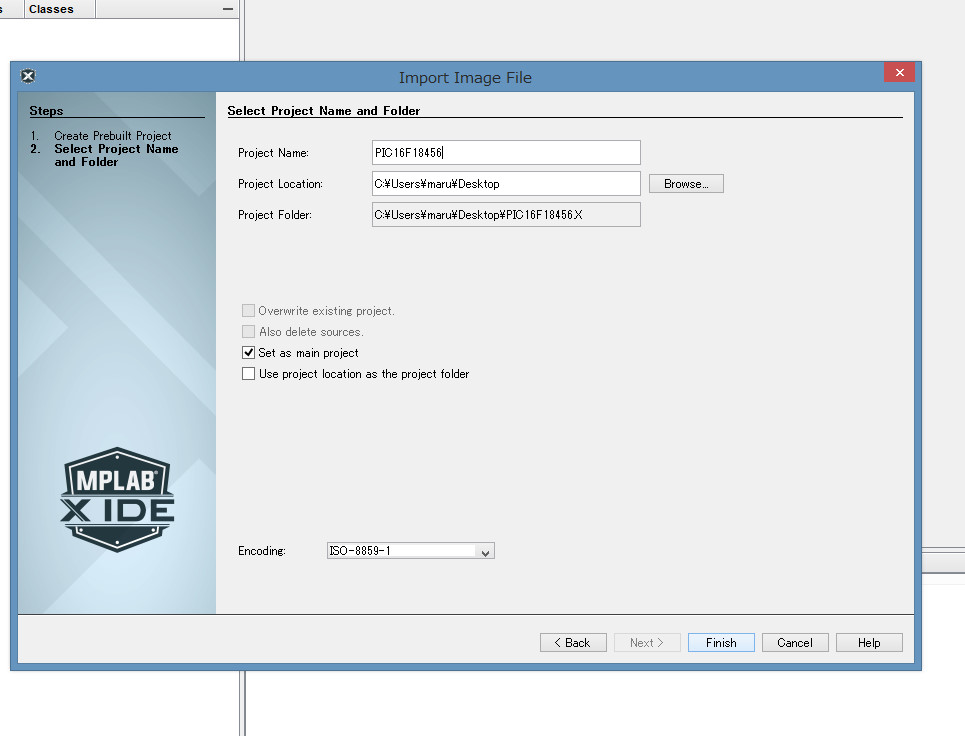
Task: Open the Encoding dropdown
Action: (410, 551)
